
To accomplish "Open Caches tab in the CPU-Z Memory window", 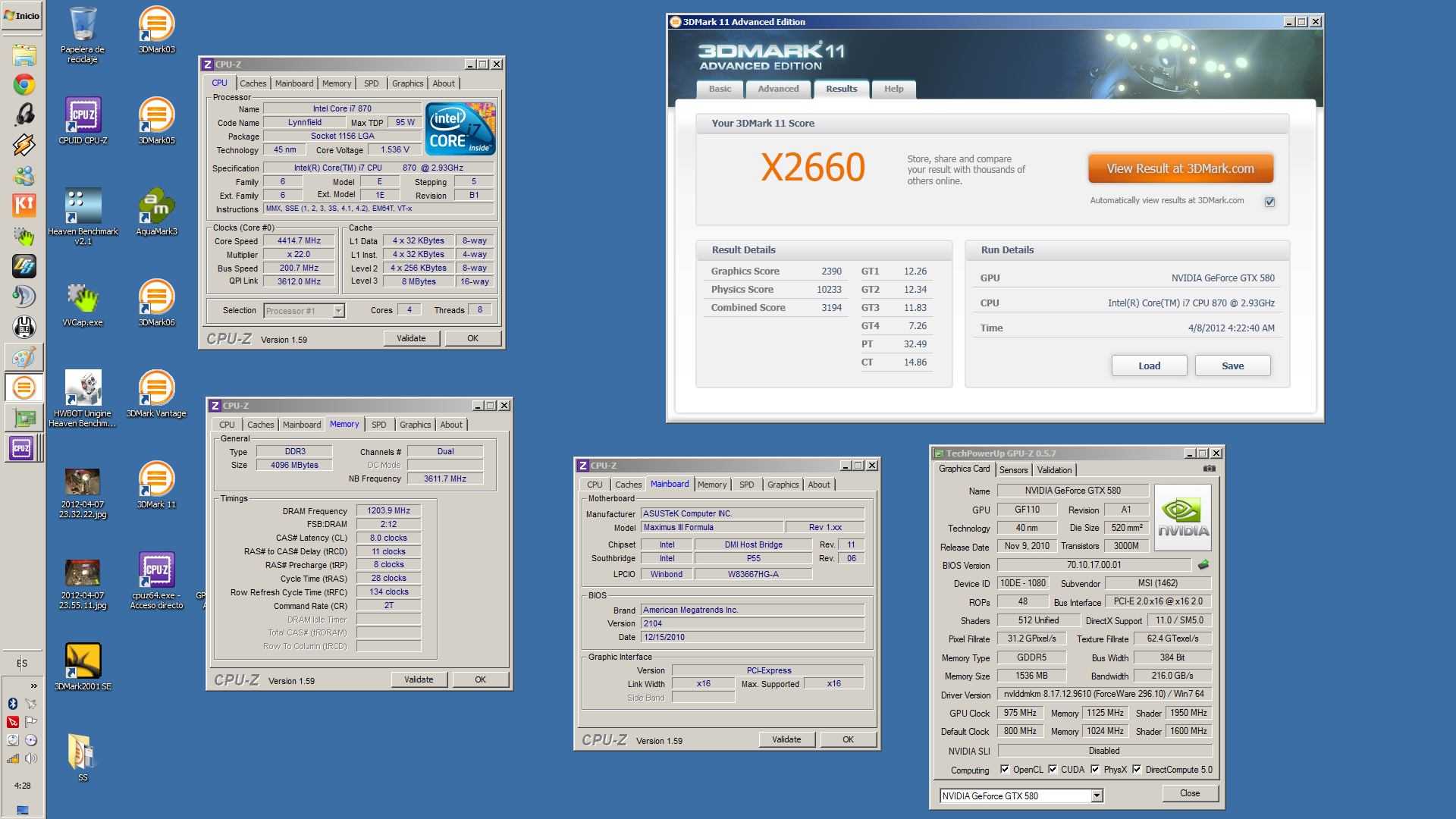I will pos(260,425).
